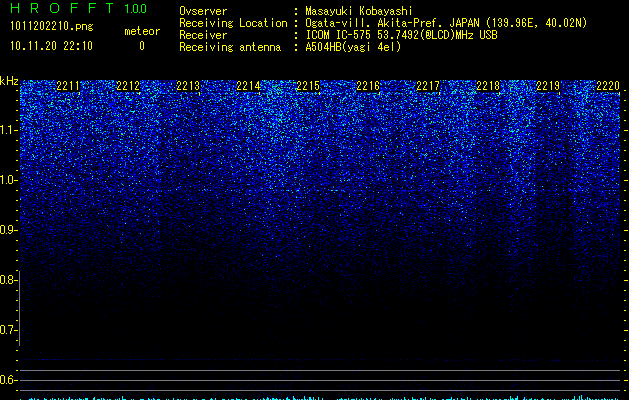Click the 1.0 frequency axis label
Screen dimensions: 629x400
click(x=8, y=180)
